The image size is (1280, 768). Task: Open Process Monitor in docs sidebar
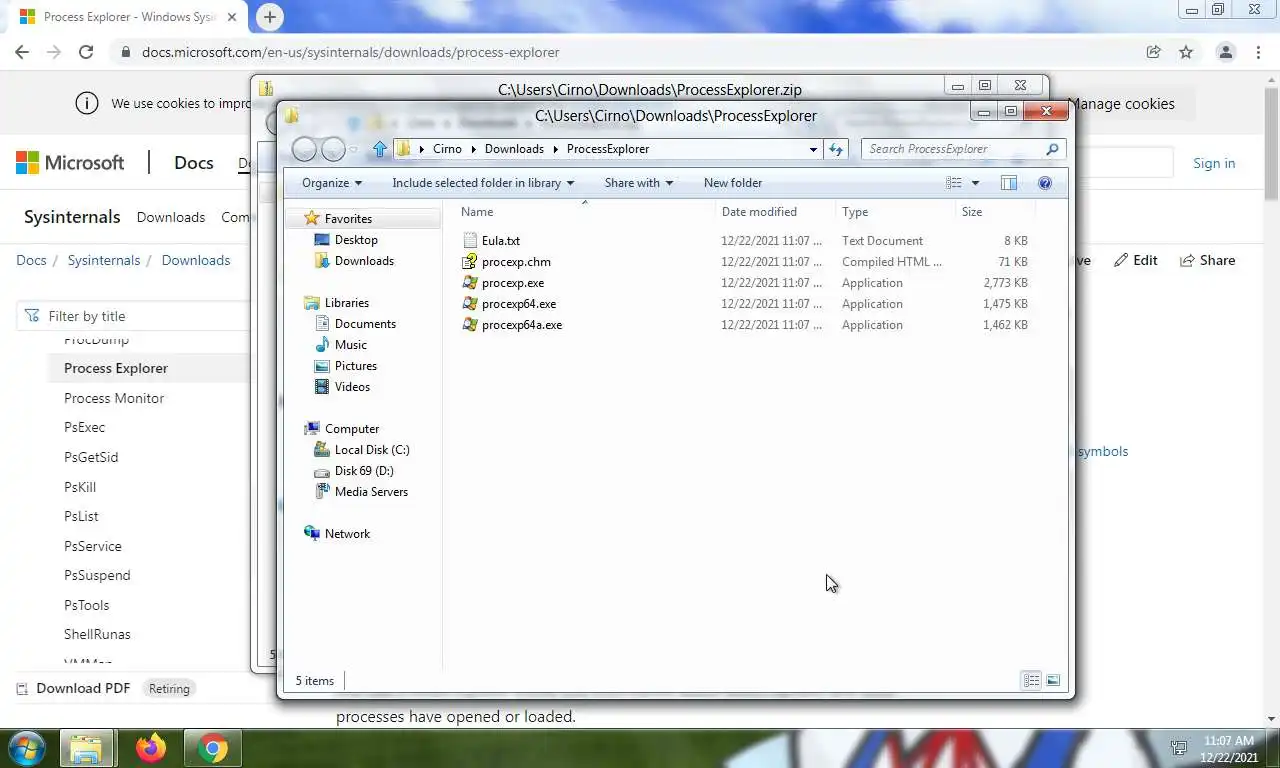click(x=114, y=398)
